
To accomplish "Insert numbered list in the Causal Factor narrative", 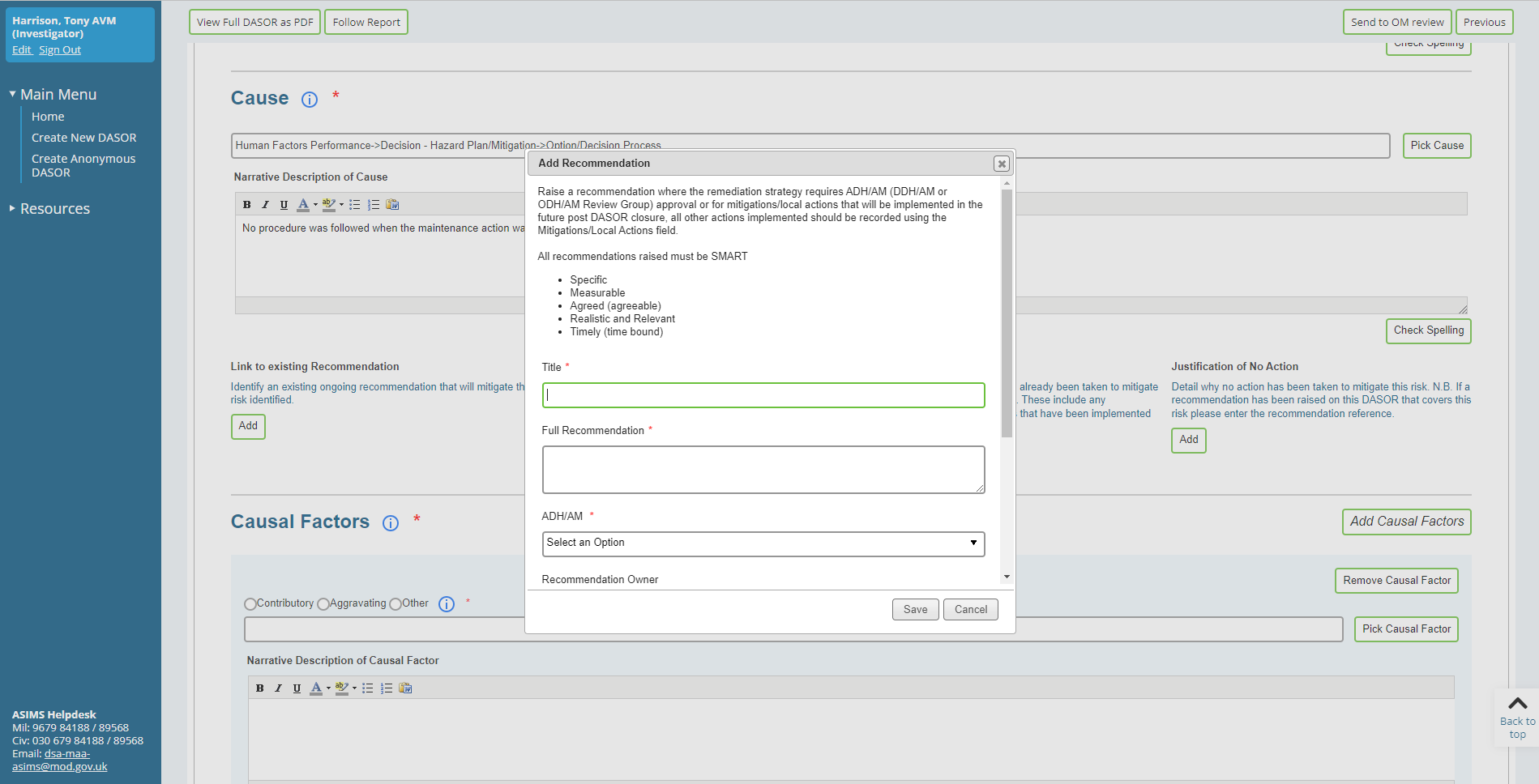I will (x=387, y=688).
